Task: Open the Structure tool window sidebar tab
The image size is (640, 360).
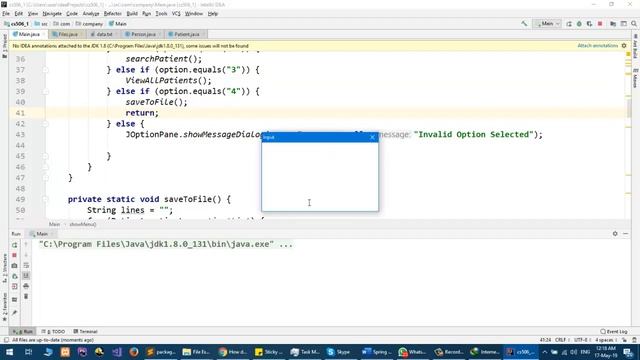Action: (4, 268)
